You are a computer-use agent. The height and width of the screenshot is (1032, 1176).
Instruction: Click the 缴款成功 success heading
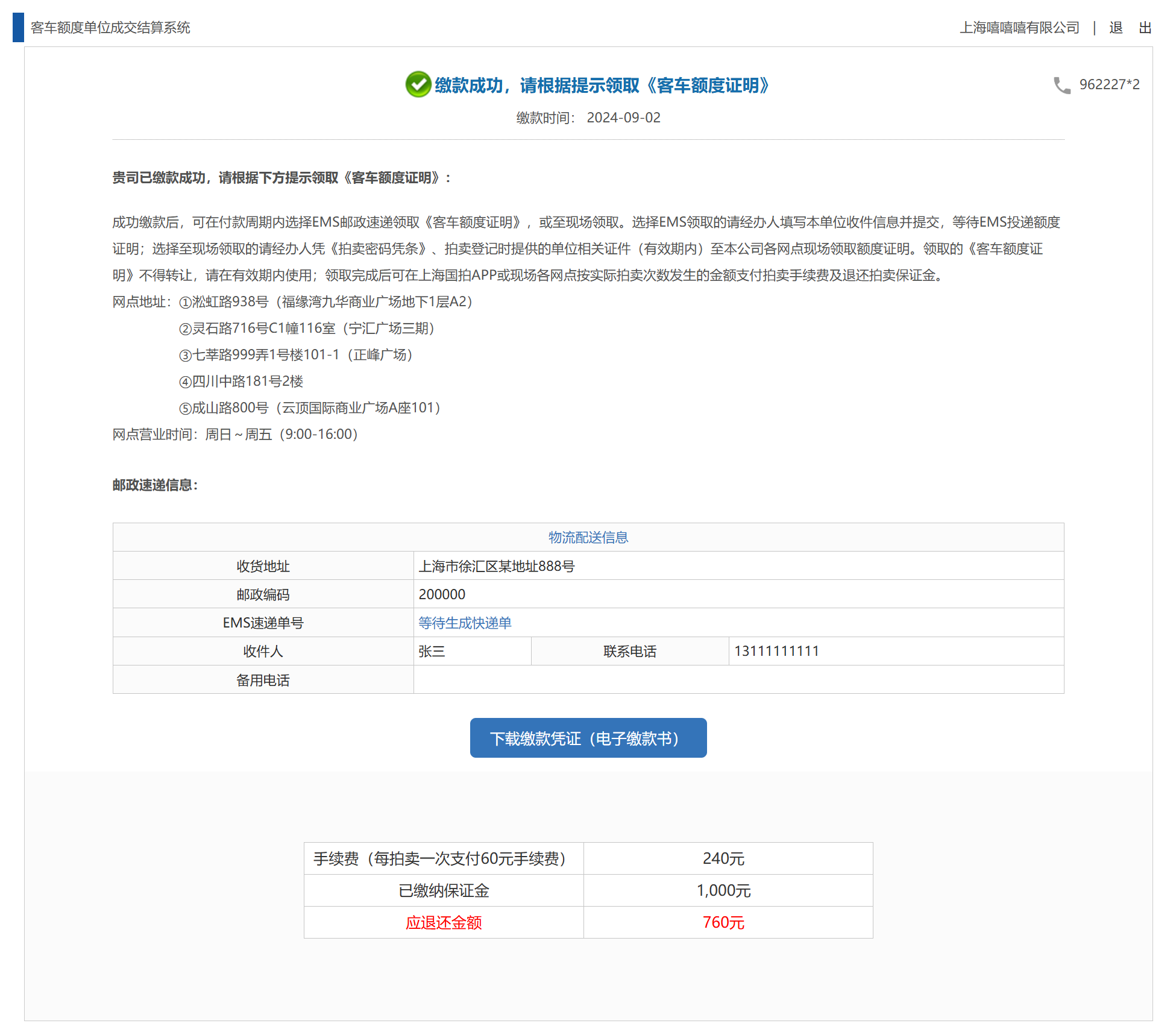coord(602,86)
